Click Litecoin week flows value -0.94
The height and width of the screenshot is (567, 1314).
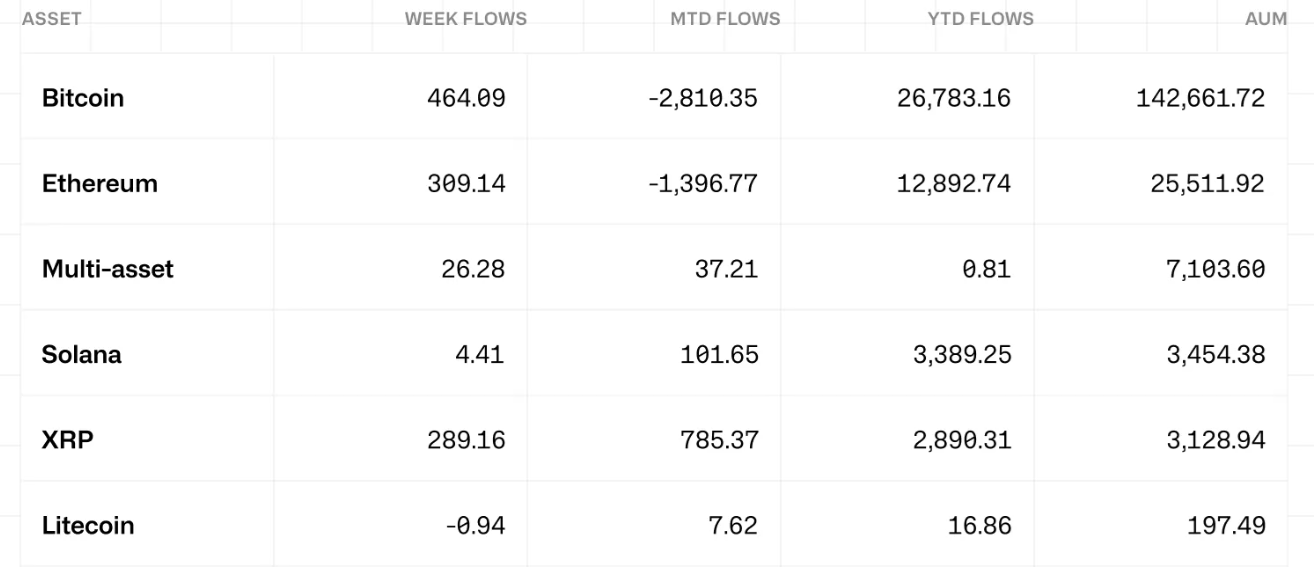click(474, 525)
